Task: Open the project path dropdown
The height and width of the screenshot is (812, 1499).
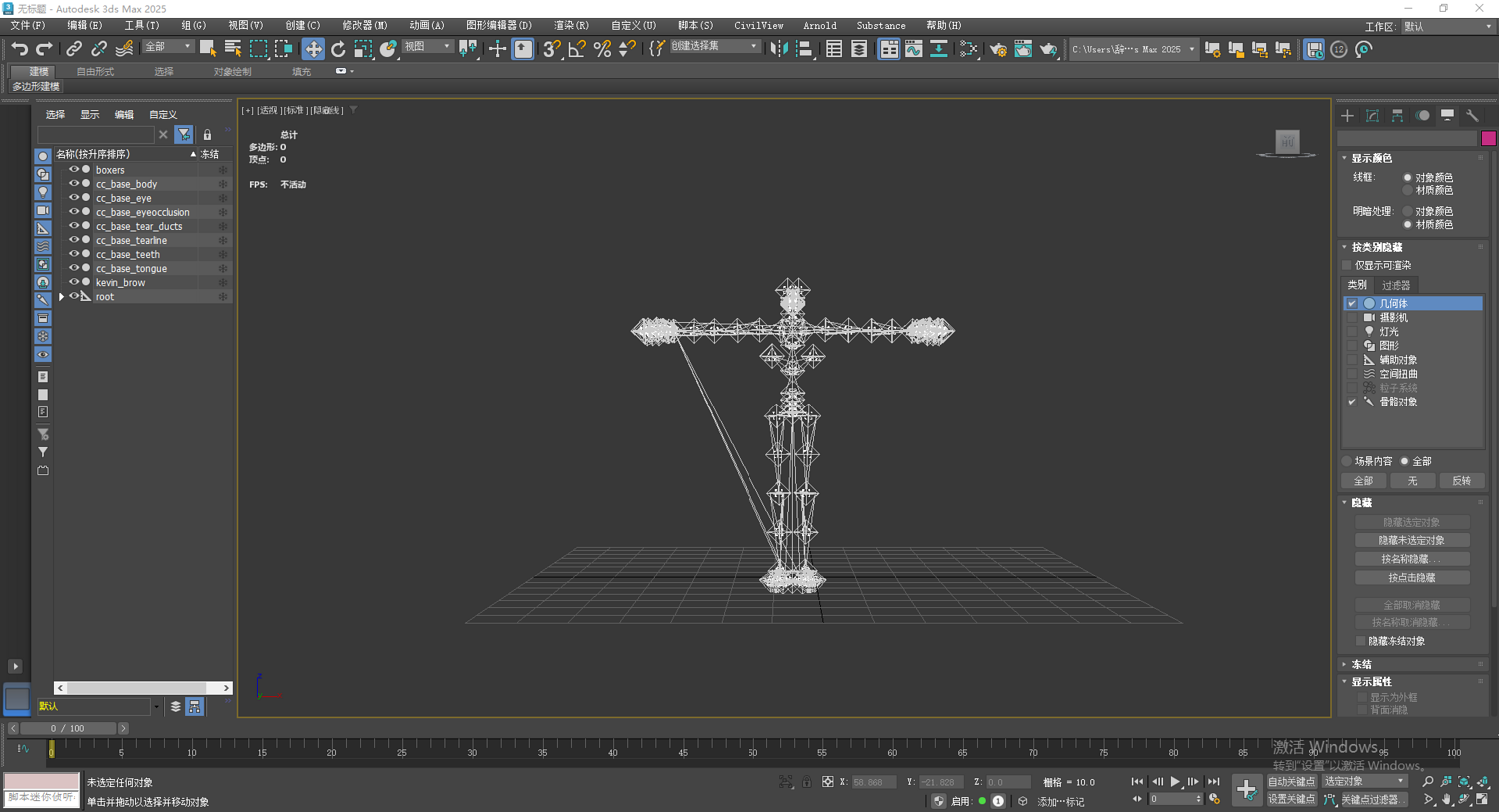Action: tap(1133, 49)
